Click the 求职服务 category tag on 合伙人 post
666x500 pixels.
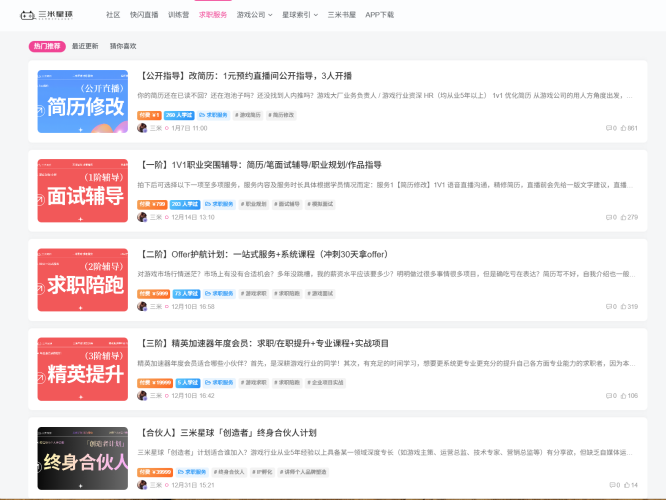(192, 472)
